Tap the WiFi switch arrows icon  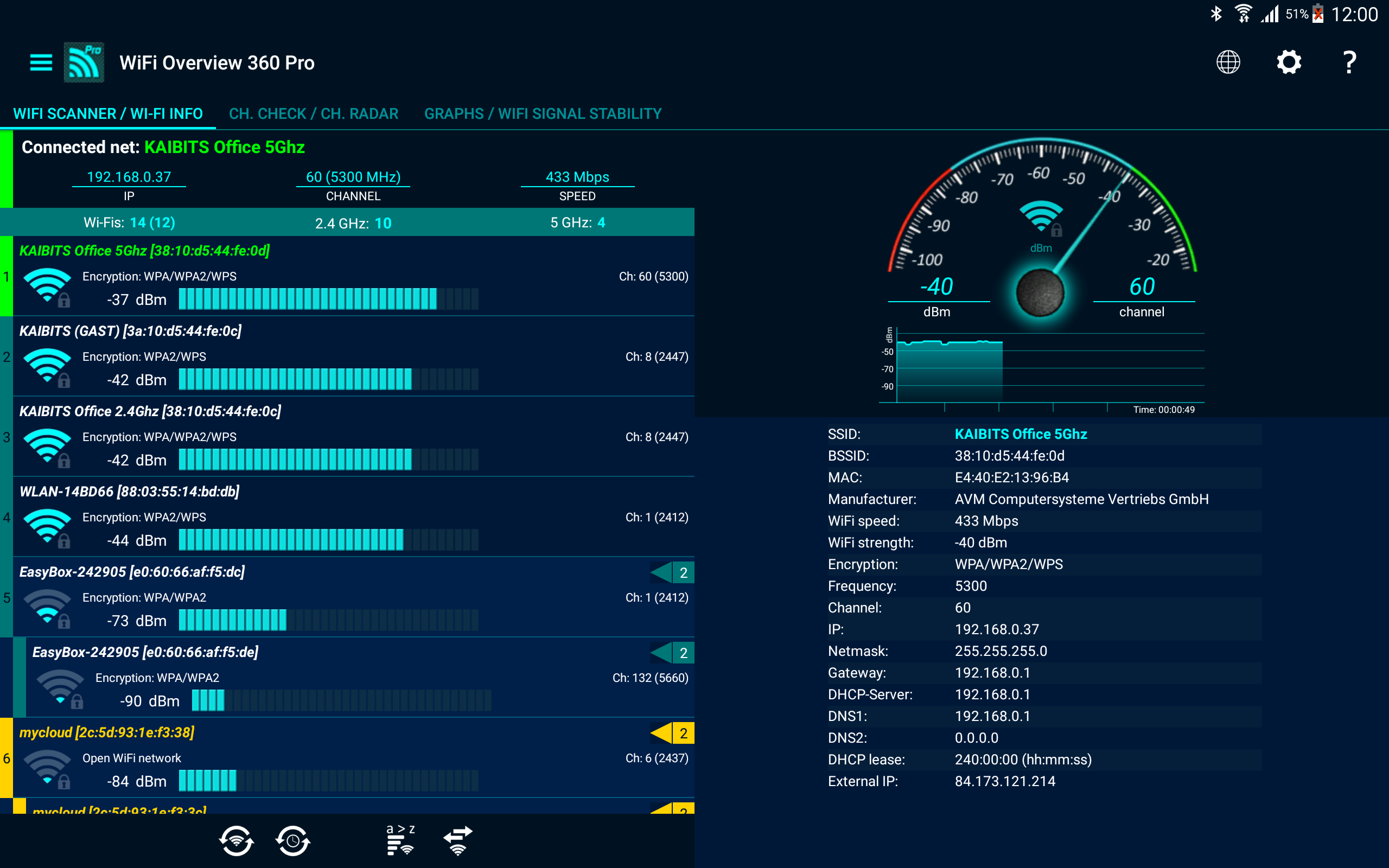(457, 841)
